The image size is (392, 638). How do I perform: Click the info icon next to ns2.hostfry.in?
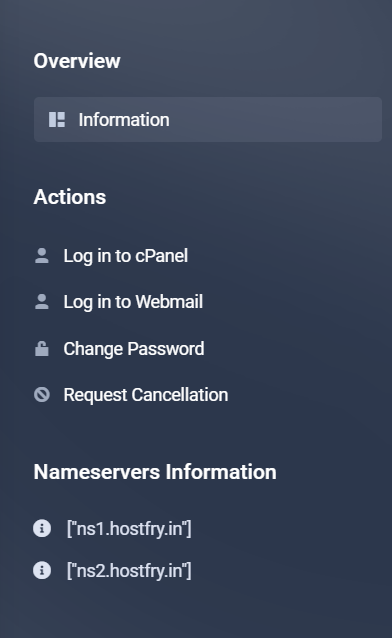(42, 570)
